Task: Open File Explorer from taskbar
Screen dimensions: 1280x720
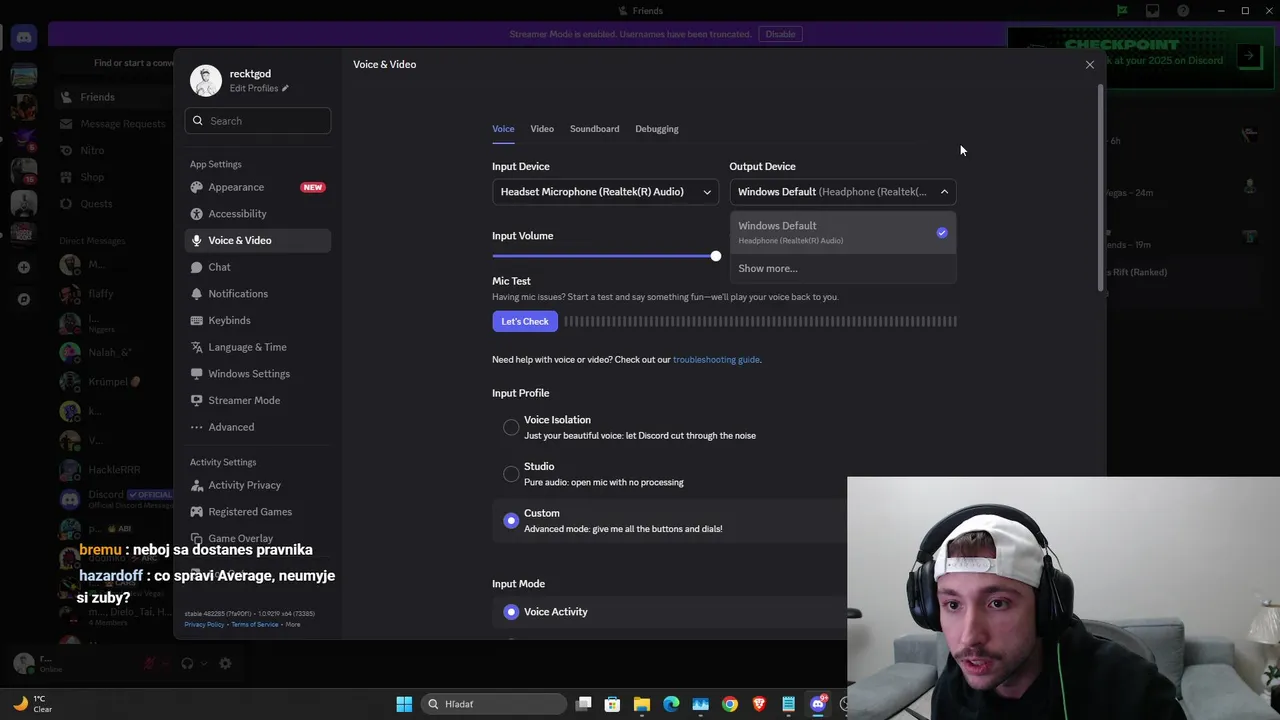Action: [x=642, y=704]
